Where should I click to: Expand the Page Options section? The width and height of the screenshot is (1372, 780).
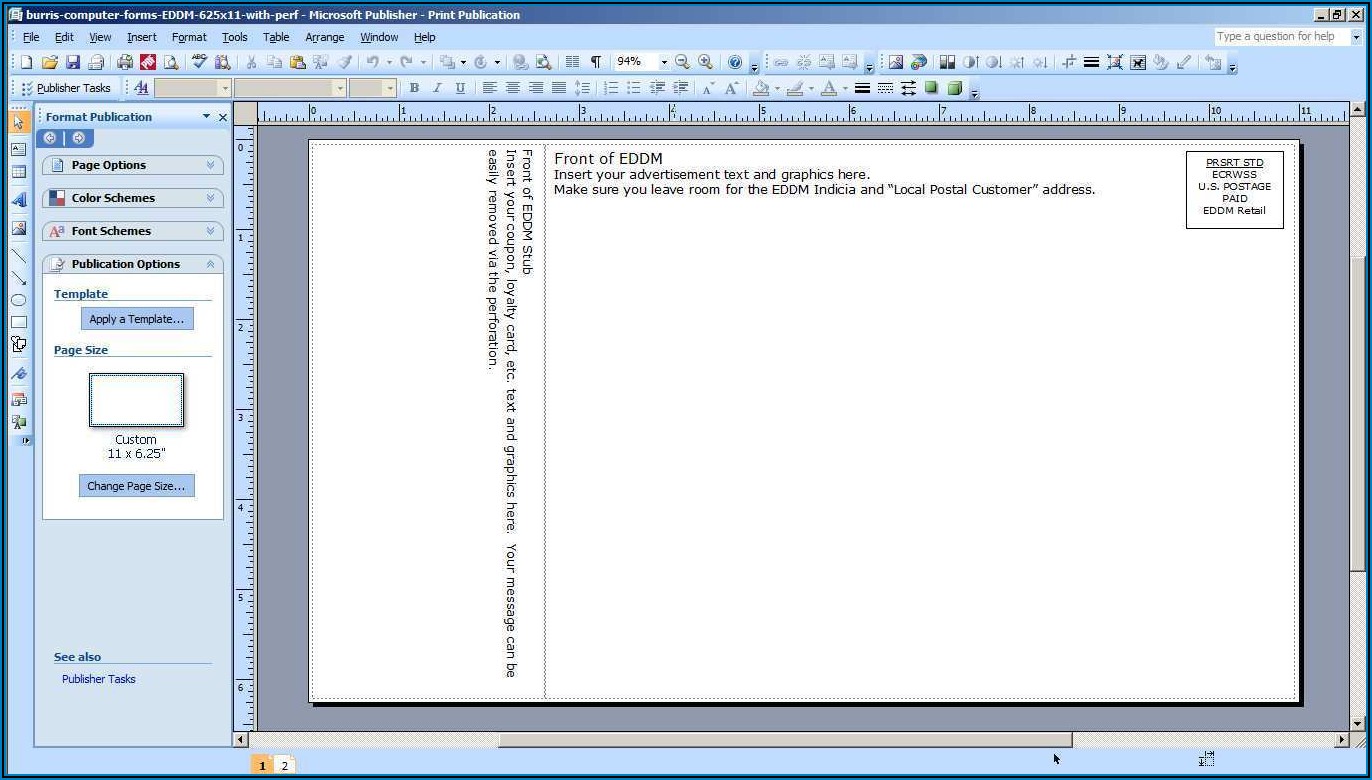pyautogui.click(x=132, y=165)
